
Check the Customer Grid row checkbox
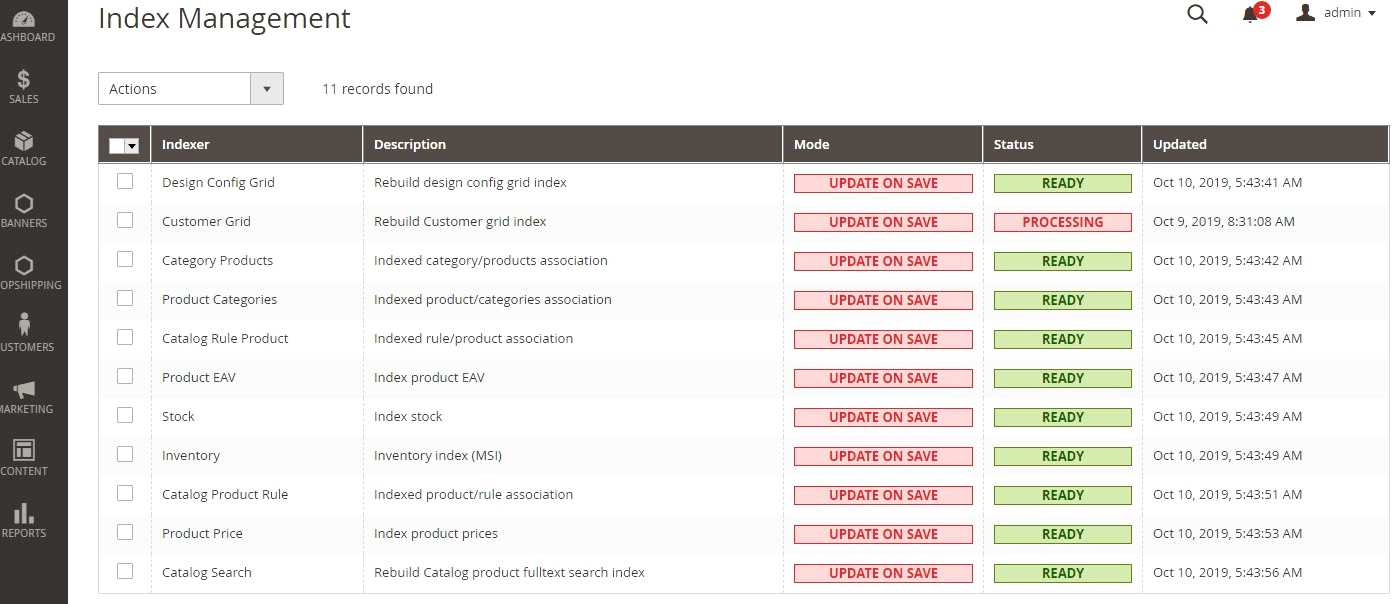pos(125,220)
